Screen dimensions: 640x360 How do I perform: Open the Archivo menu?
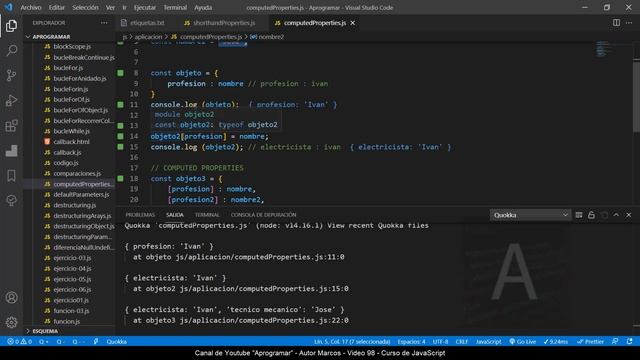pos(31,7)
